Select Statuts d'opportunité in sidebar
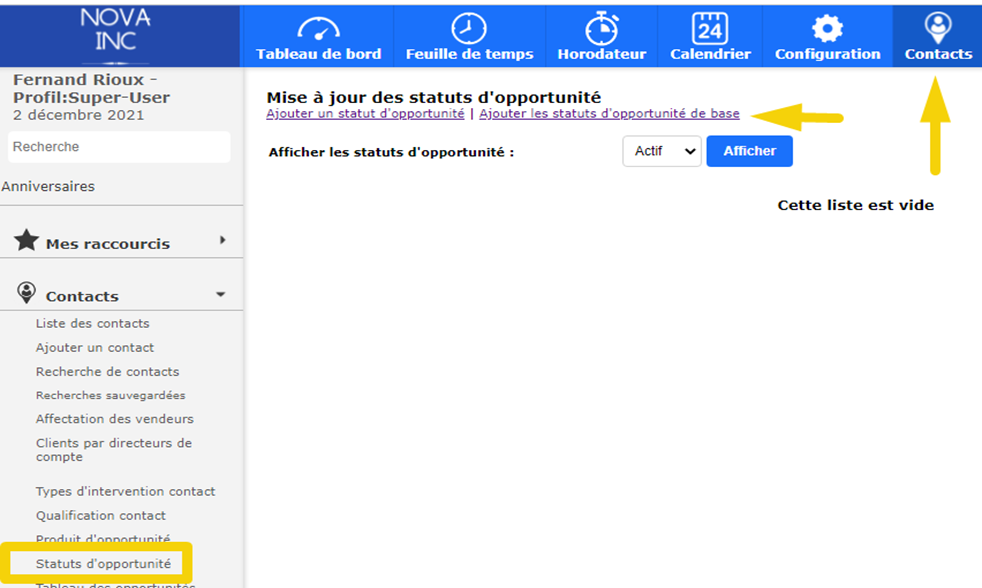Image resolution: width=982 pixels, height=588 pixels. [103, 563]
